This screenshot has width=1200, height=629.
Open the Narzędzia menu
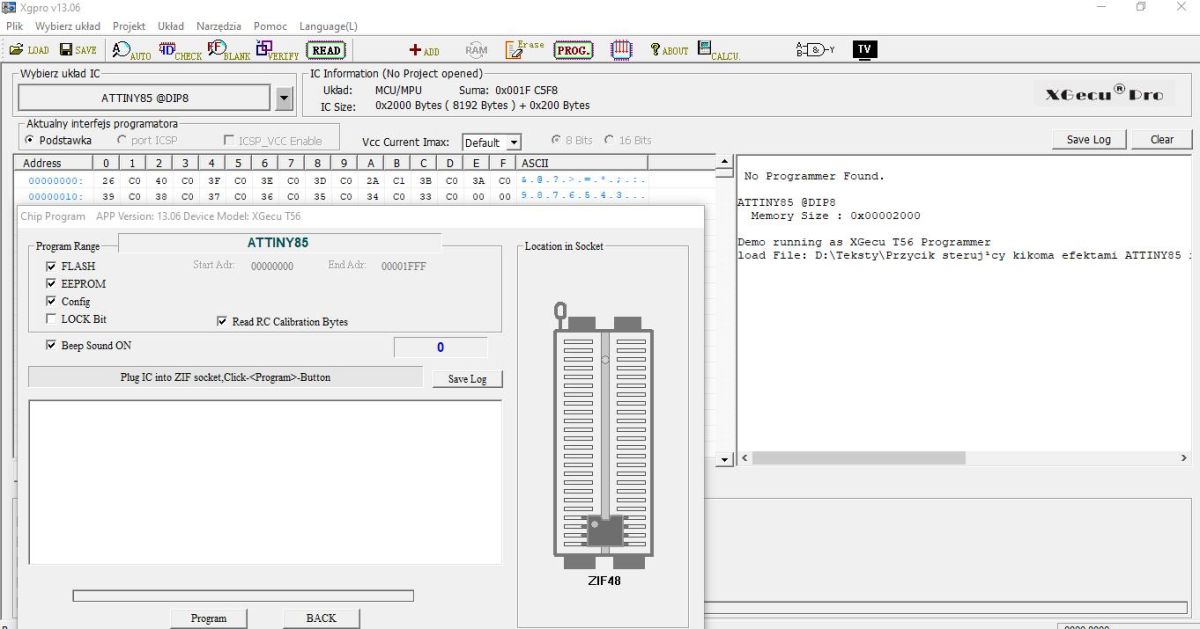pyautogui.click(x=219, y=26)
